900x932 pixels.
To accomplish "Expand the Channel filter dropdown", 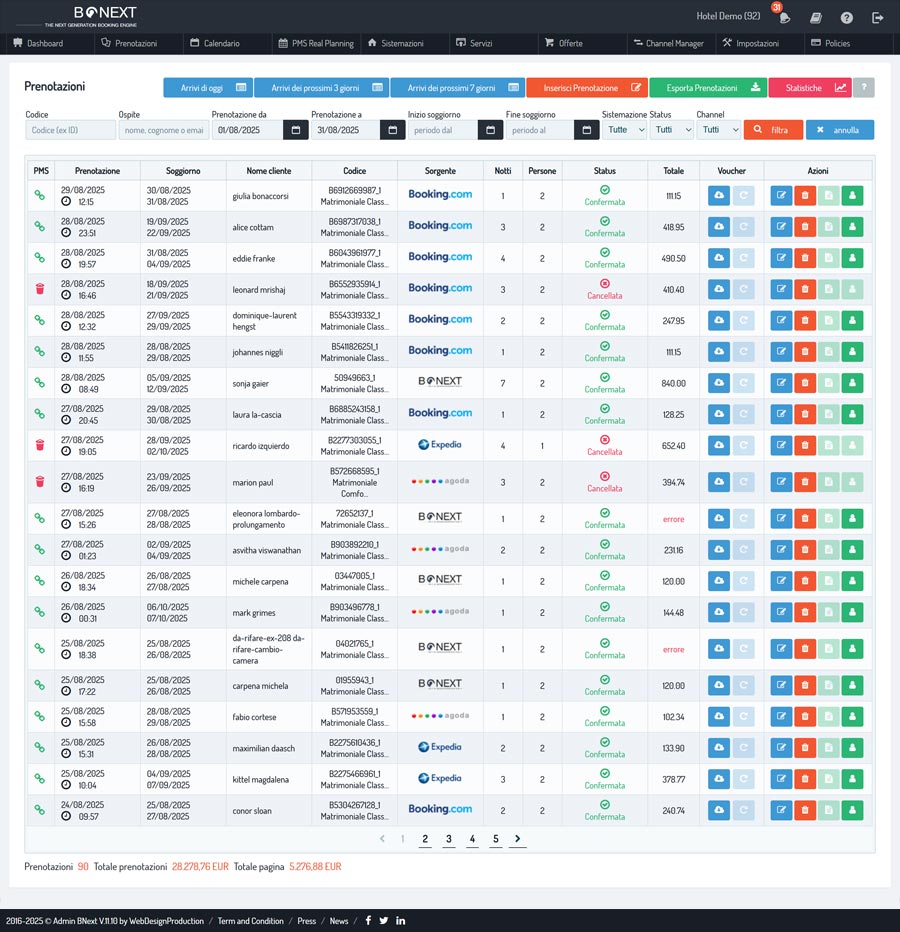I will point(718,130).
